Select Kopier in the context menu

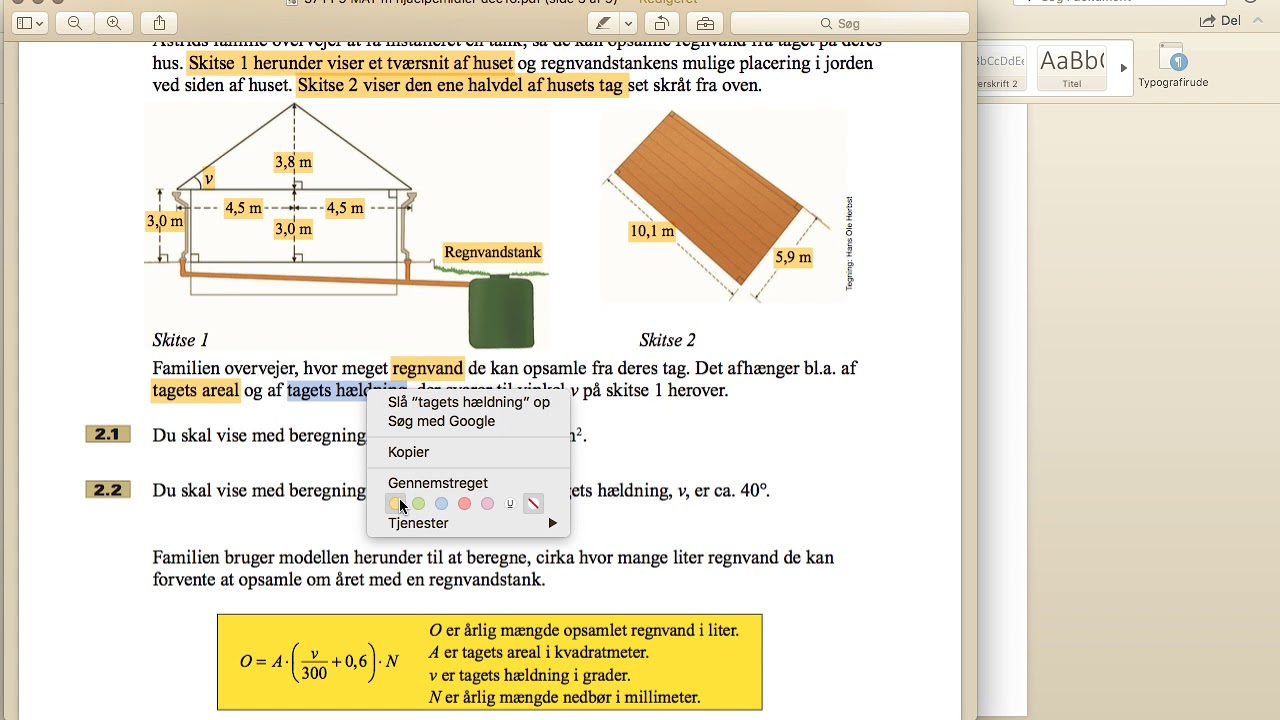(468, 452)
